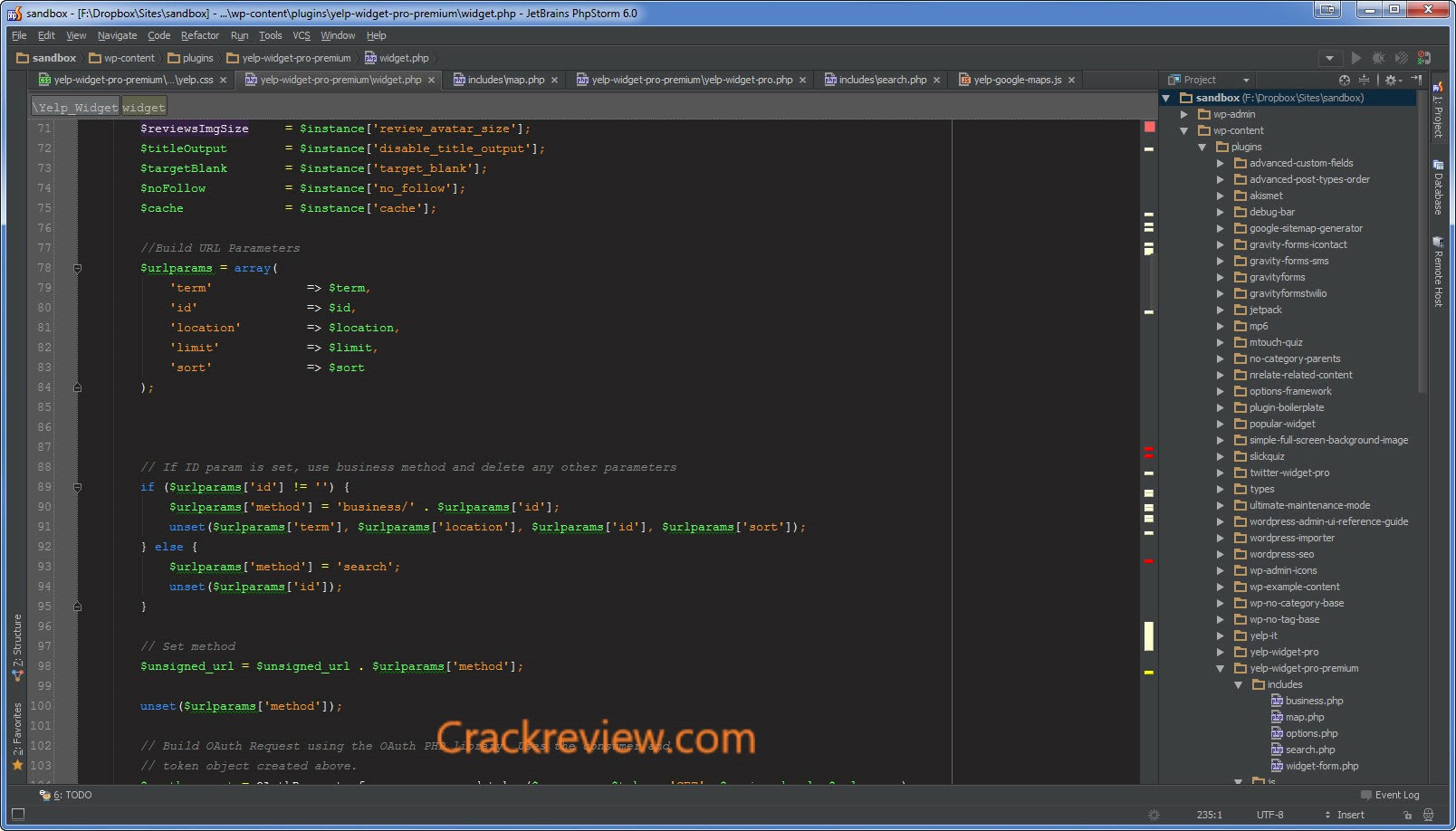Open the Tools menu
The height and width of the screenshot is (831, 1456).
click(271, 35)
